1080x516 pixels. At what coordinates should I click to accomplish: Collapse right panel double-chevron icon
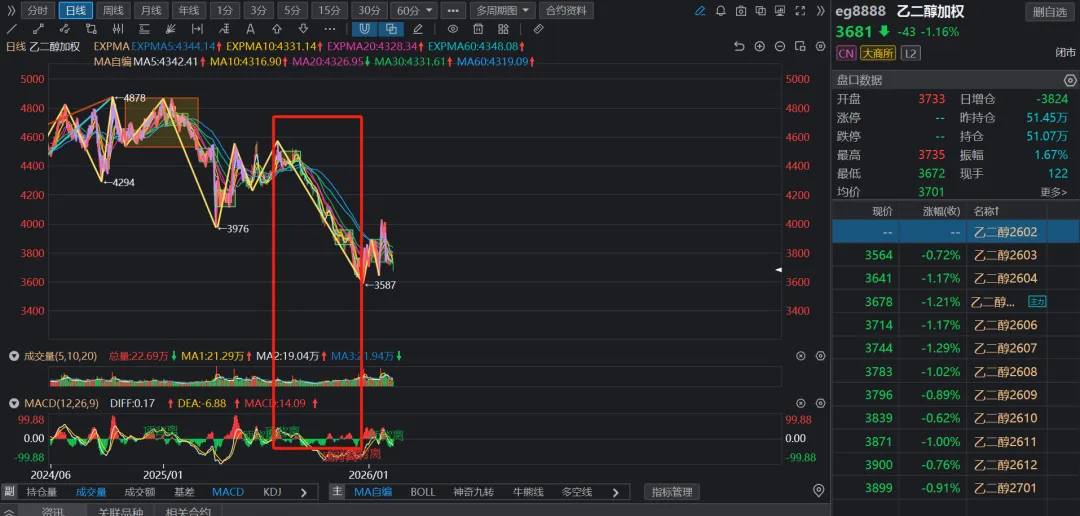coord(820,10)
